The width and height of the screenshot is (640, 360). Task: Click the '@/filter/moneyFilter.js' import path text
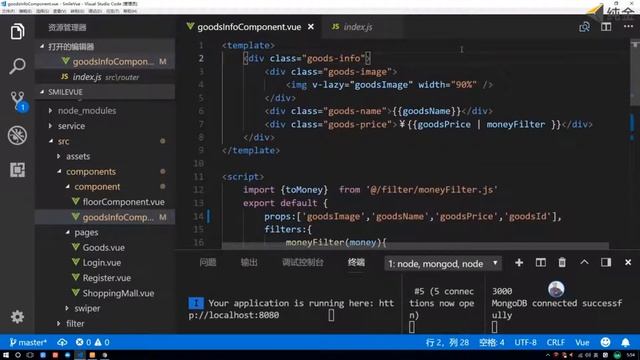(x=432, y=190)
